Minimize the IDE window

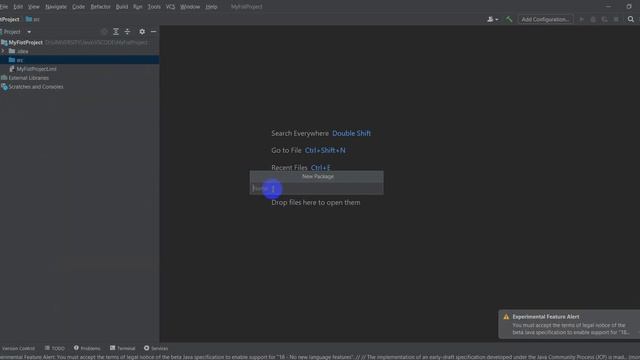pyautogui.click(x=608, y=7)
